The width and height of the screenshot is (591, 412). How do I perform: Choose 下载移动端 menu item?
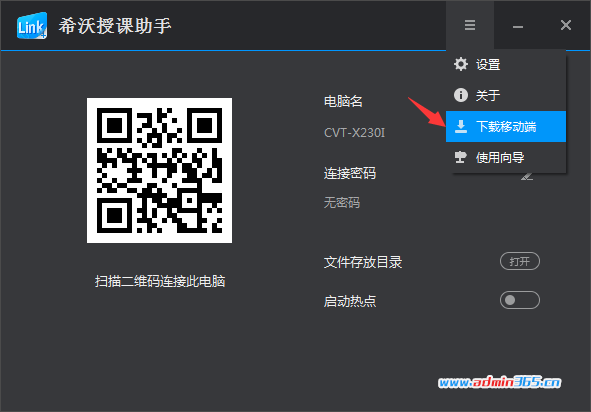506,126
